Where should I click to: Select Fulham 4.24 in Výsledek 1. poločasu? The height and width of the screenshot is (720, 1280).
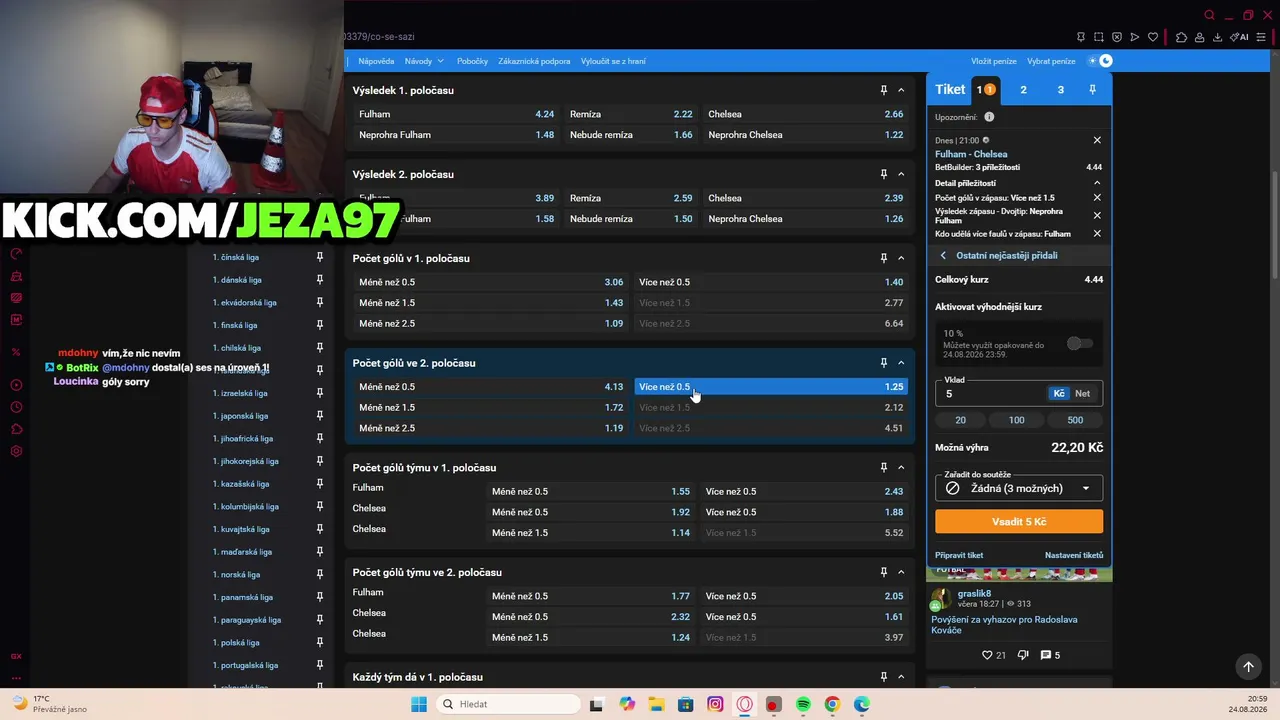pos(456,114)
